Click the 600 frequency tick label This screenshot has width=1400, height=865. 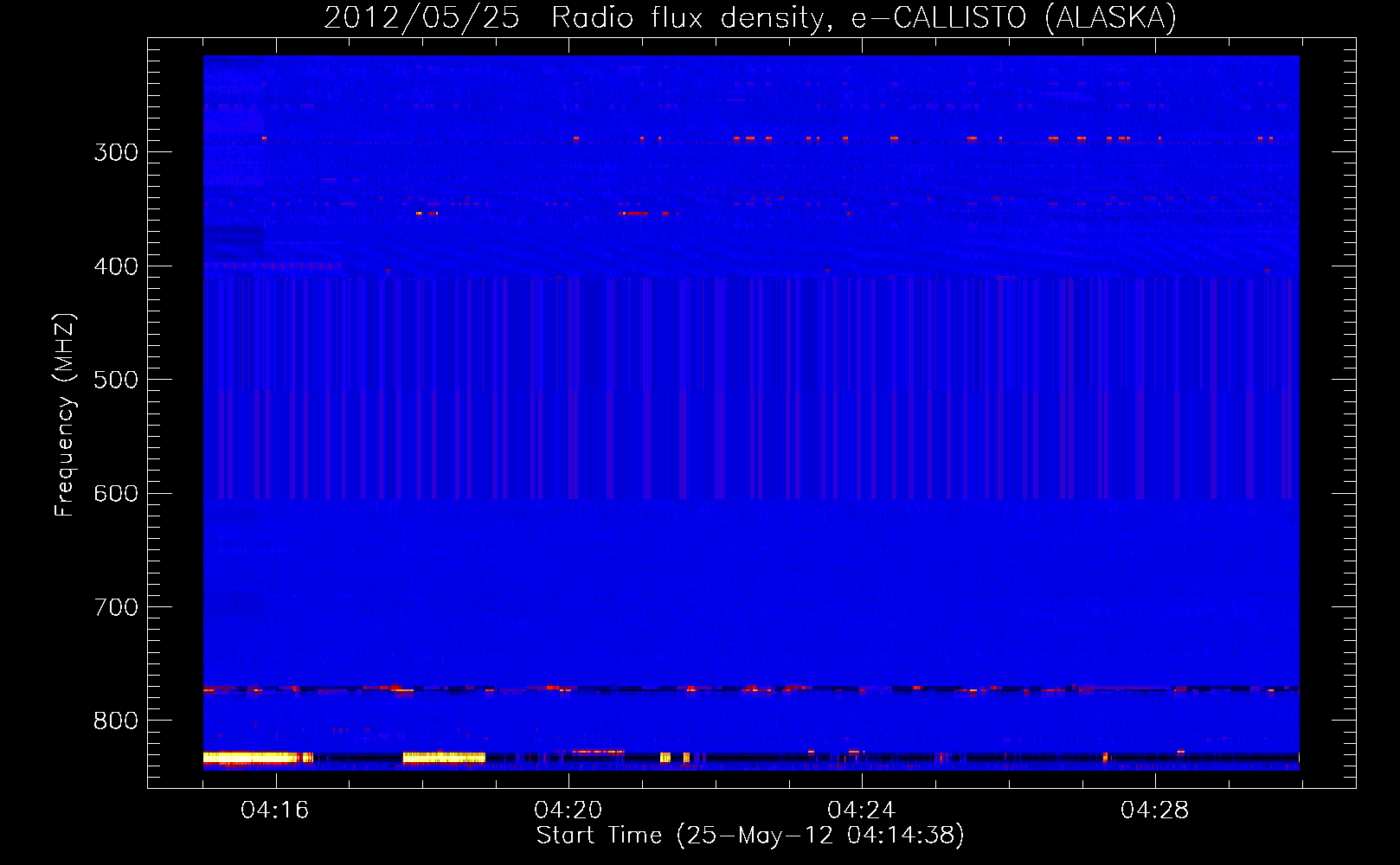(x=116, y=493)
